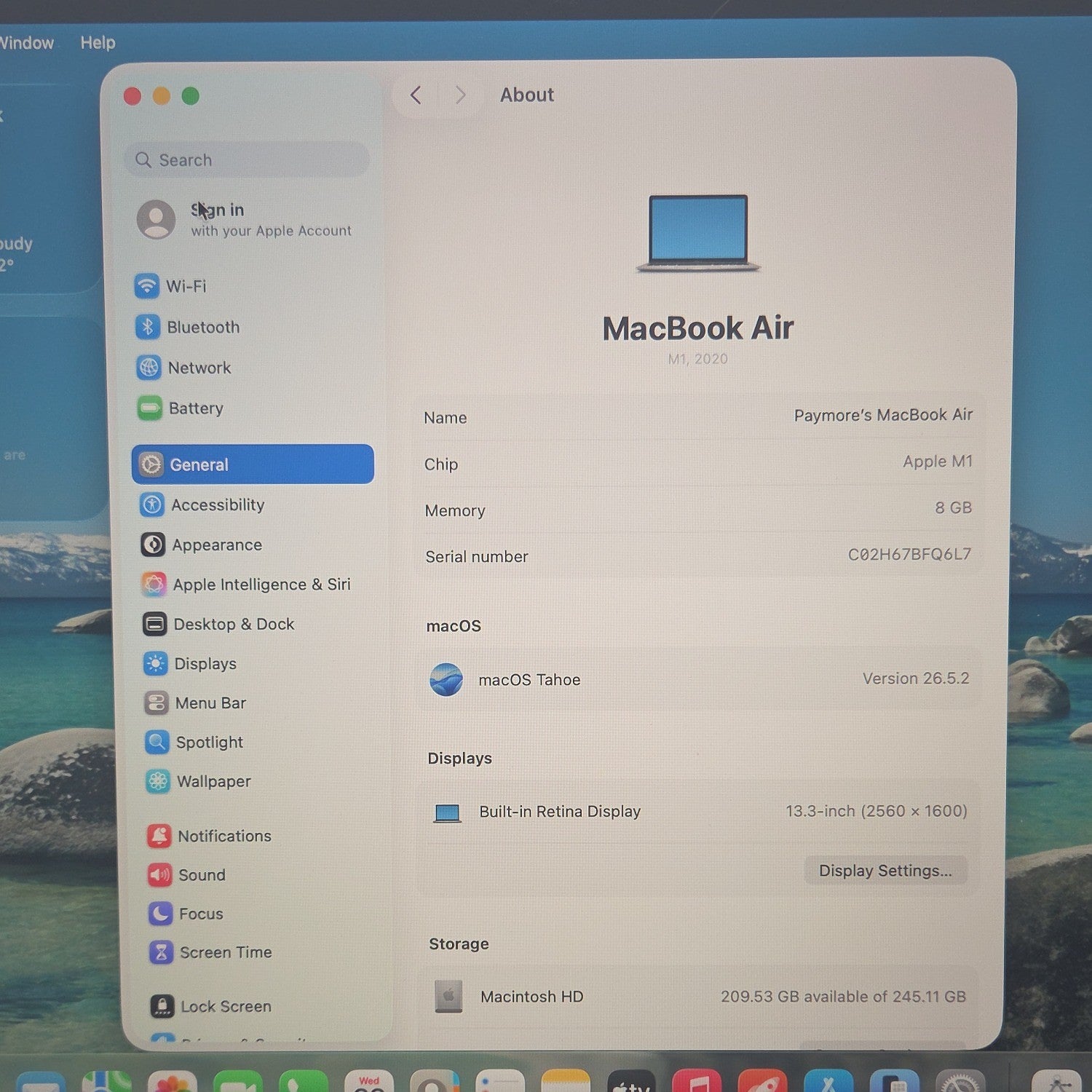Go forward with the right chevron
Viewport: 1092px width, 1092px height.
point(460,95)
